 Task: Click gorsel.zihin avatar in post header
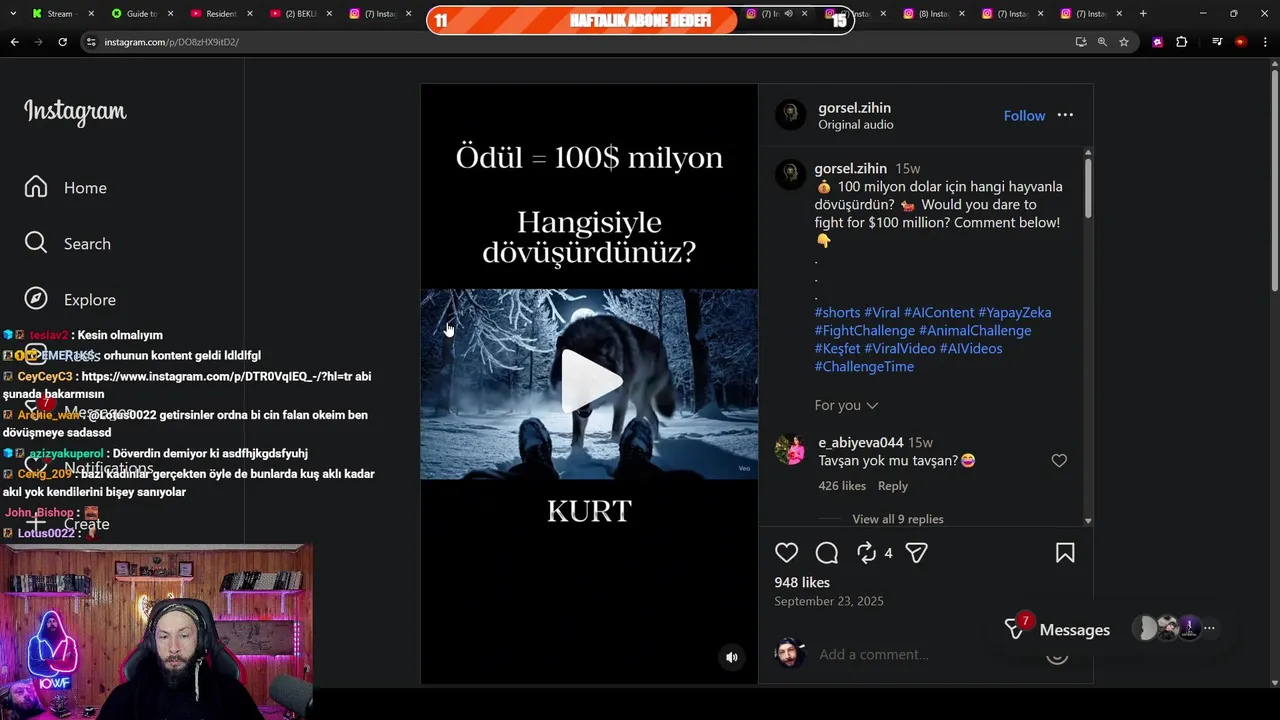tap(790, 115)
